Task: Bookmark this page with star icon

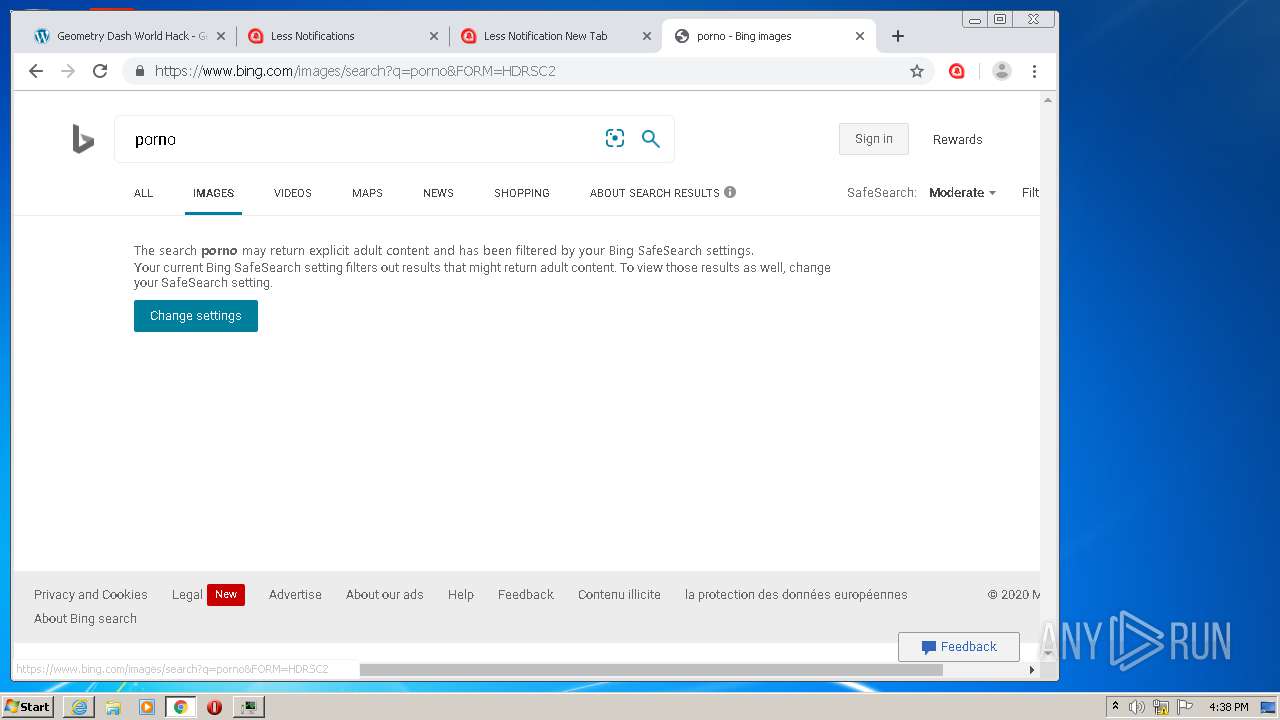Action: pos(917,71)
